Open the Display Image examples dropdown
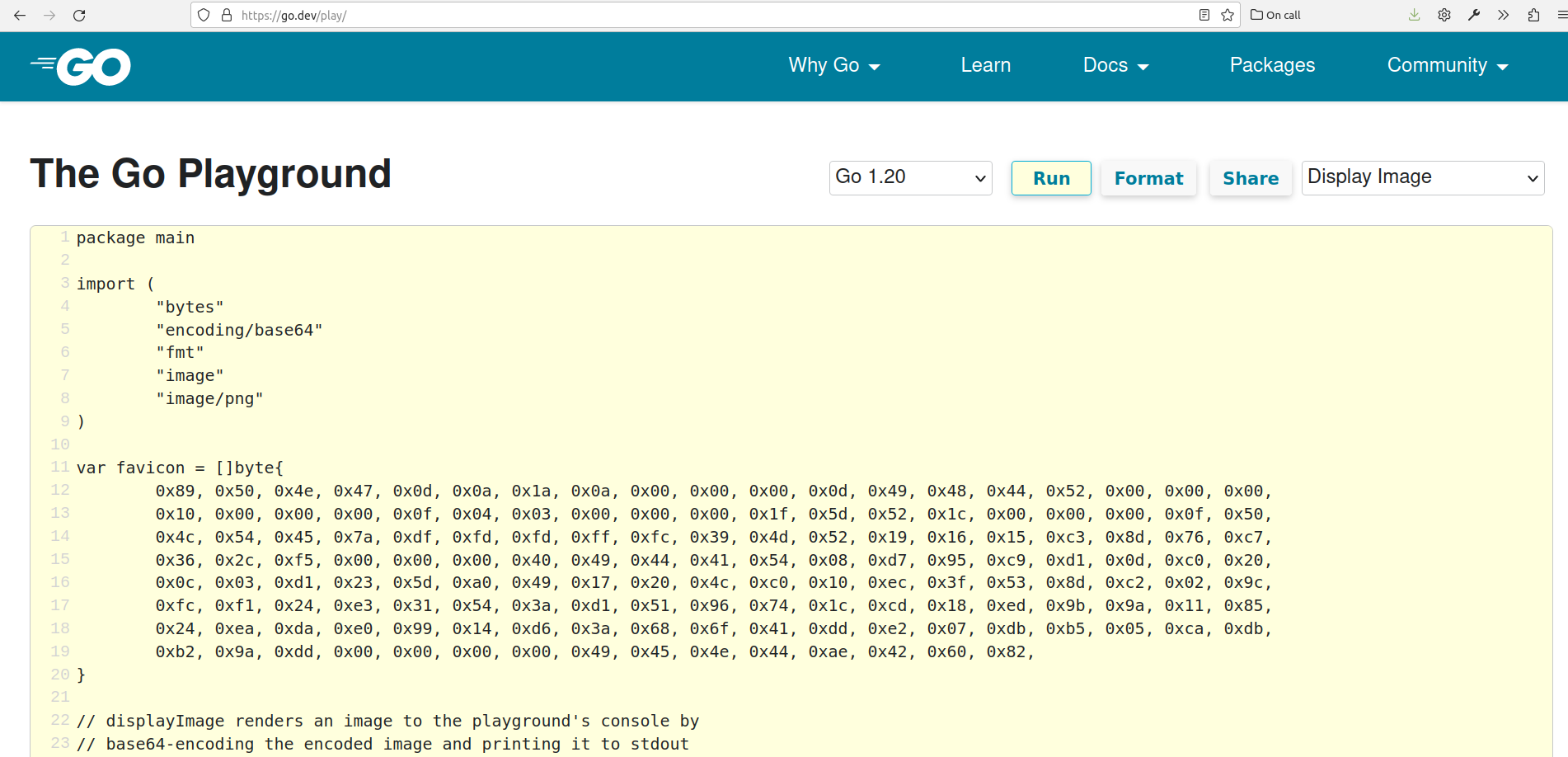The image size is (1568, 757). tap(1423, 177)
